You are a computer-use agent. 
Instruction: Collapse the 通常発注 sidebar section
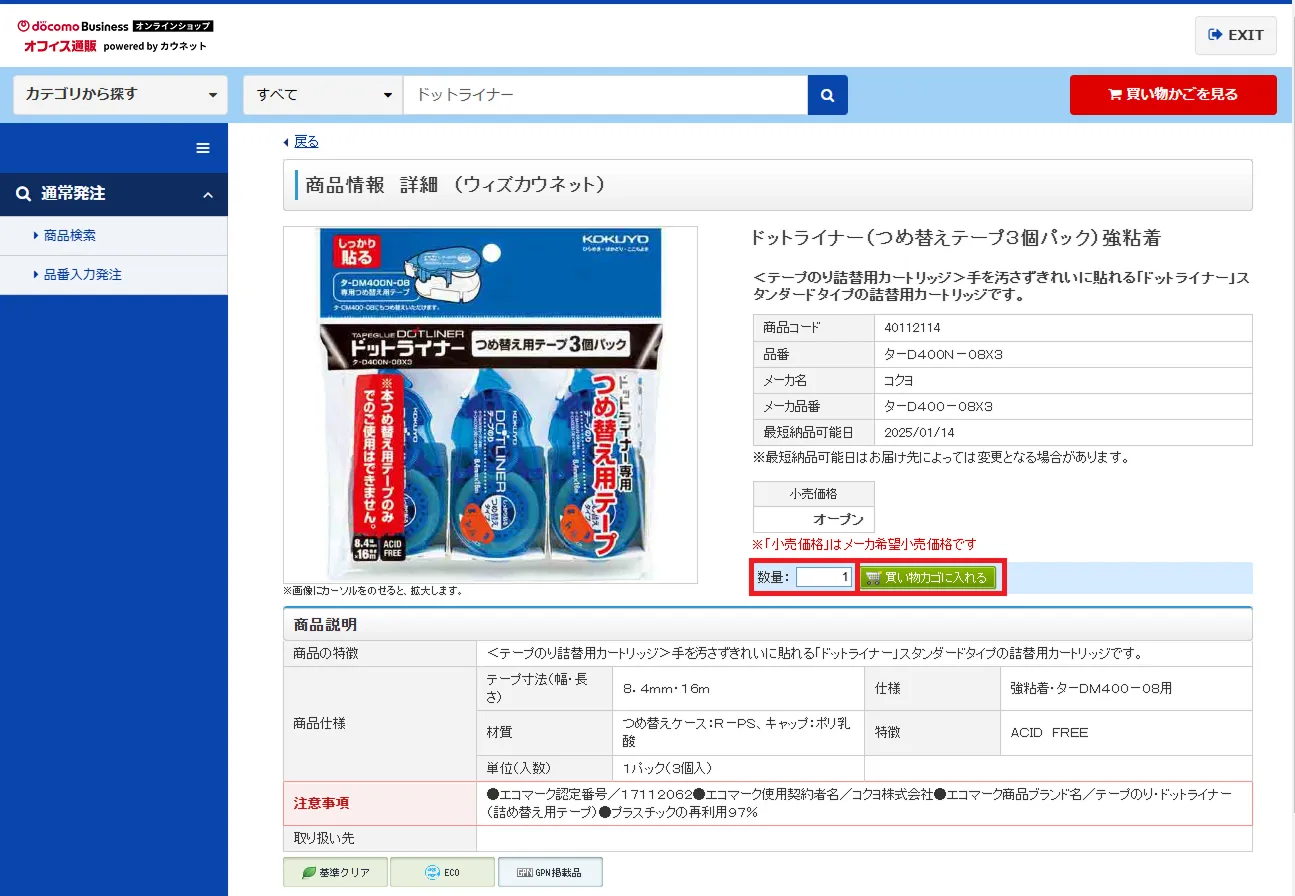[208, 194]
